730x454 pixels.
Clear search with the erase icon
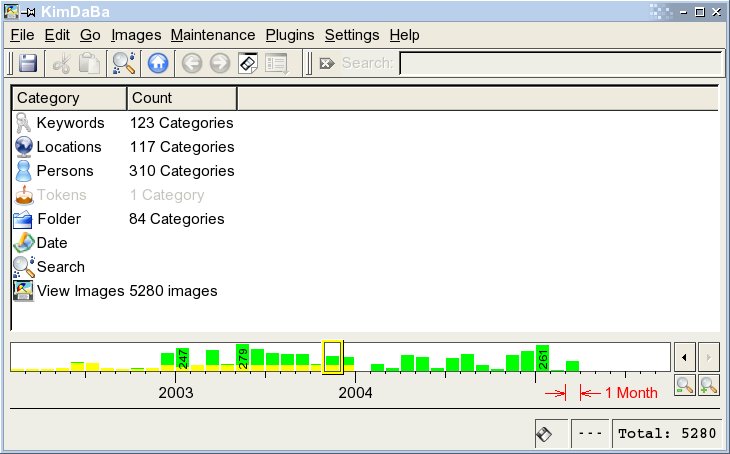(327, 63)
